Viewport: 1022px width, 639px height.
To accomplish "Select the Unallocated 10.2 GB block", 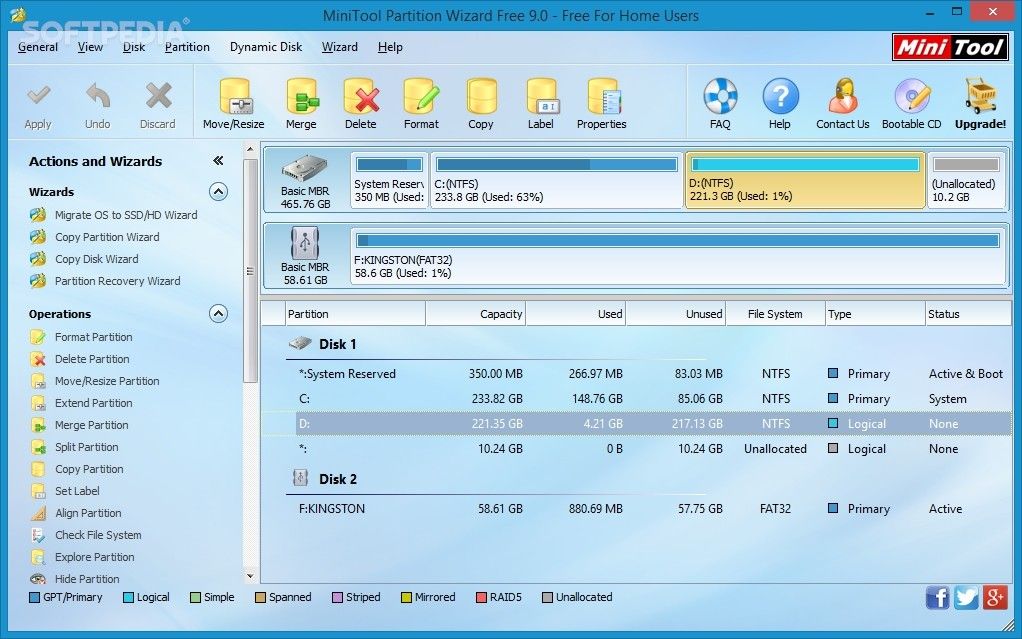I will point(966,180).
